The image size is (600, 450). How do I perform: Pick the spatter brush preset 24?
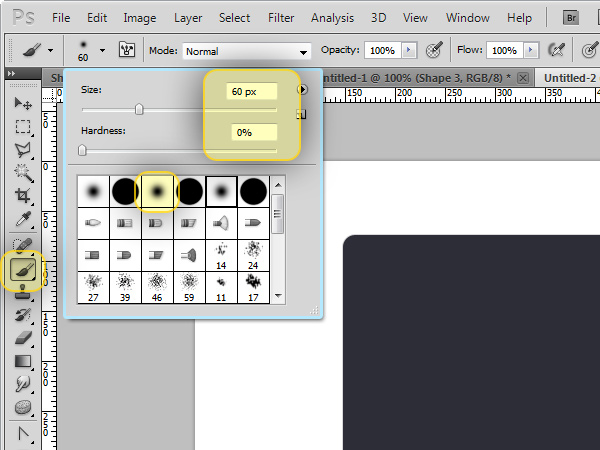pos(253,255)
